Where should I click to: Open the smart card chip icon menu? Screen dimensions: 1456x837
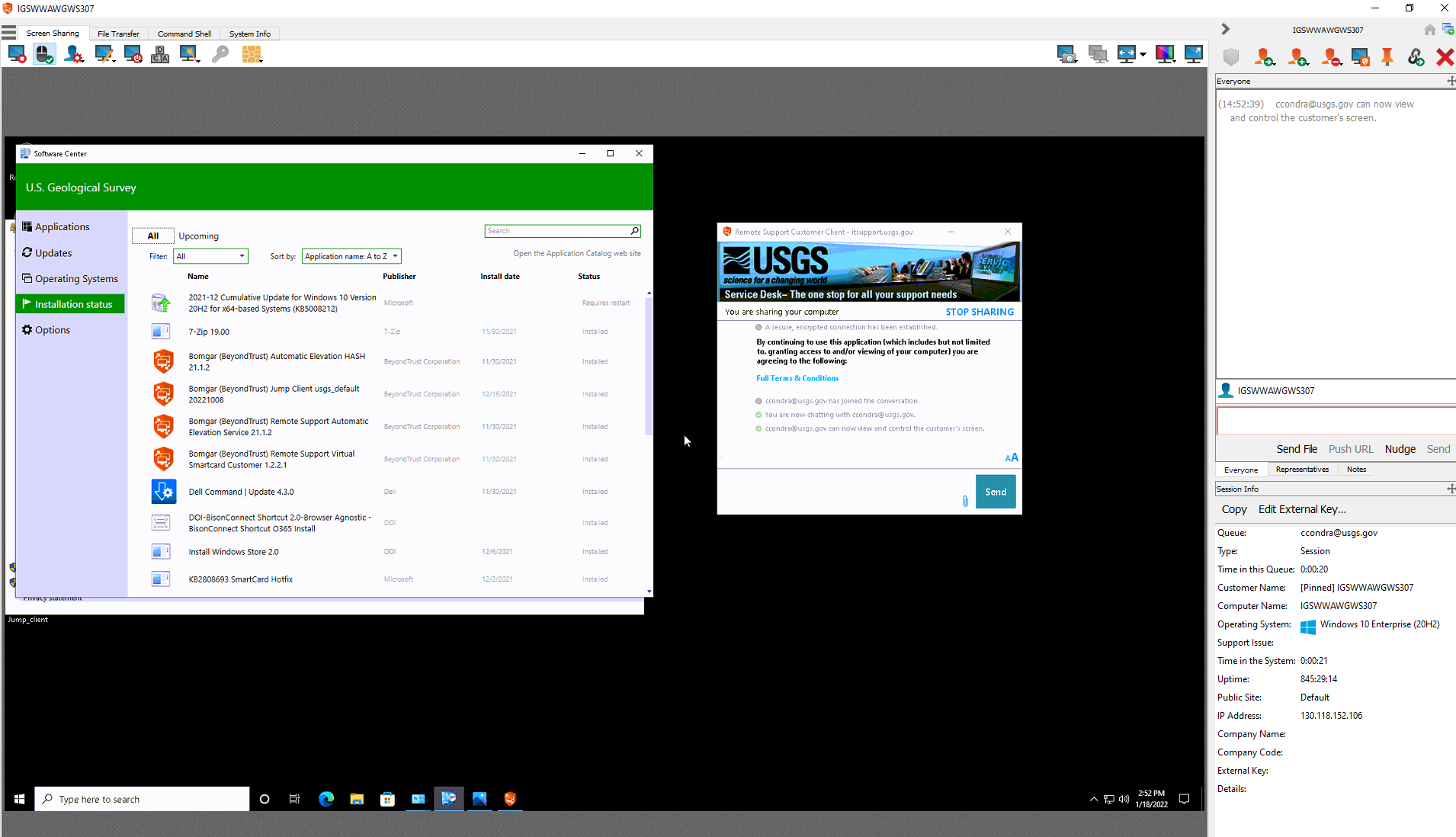252,54
